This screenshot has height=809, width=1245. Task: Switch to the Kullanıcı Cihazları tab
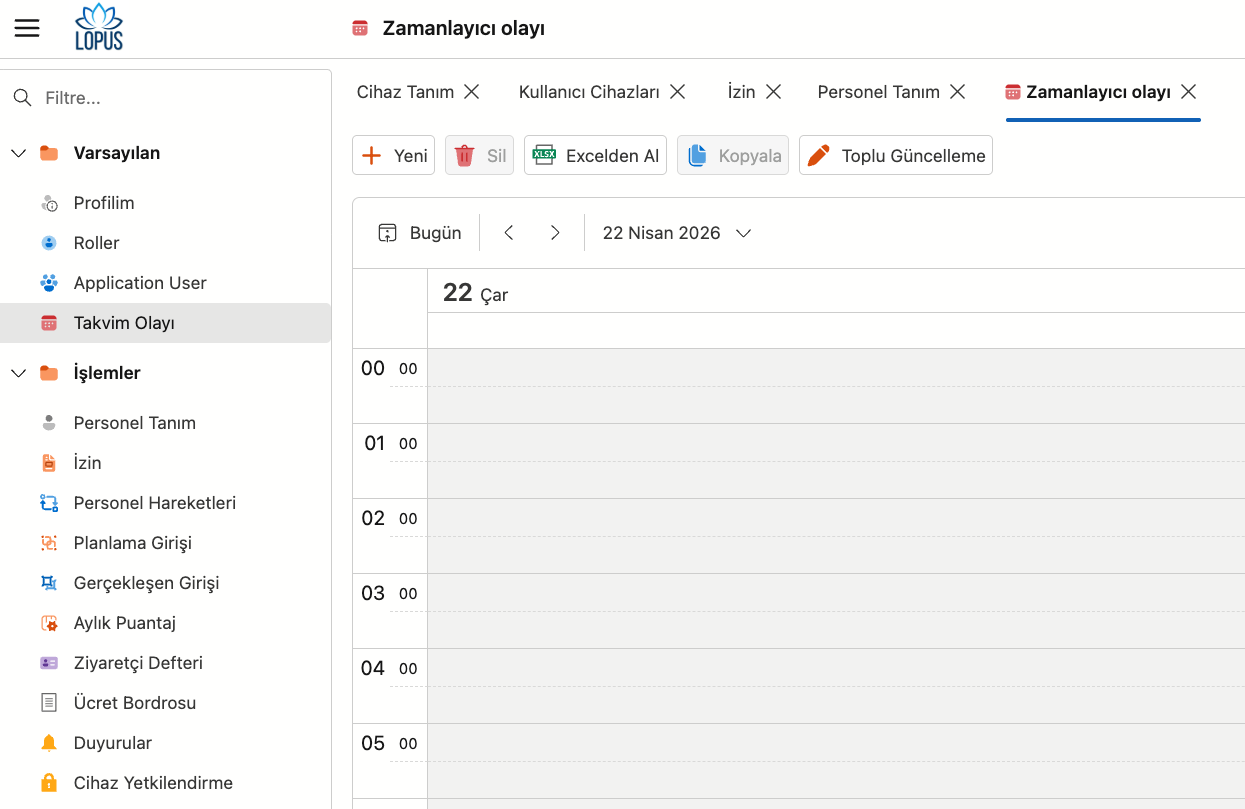coord(589,92)
